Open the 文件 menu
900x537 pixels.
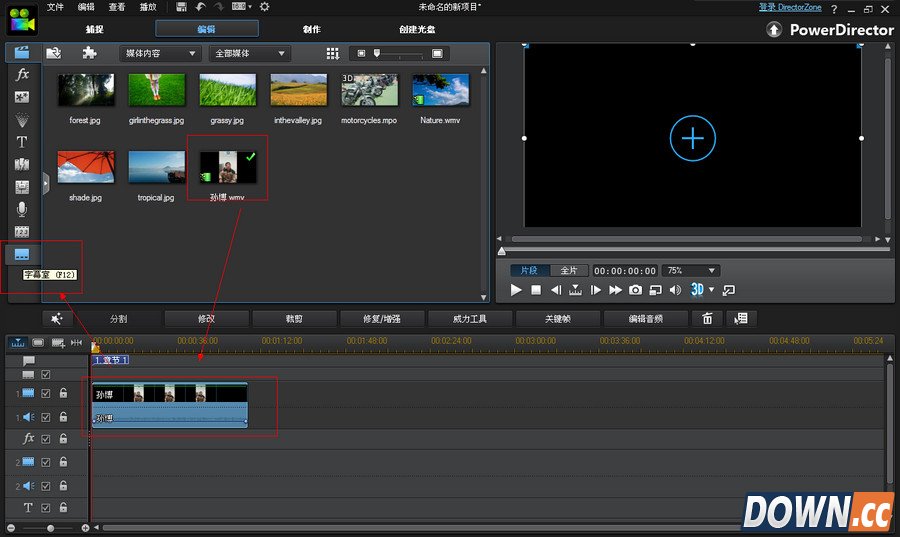55,7
